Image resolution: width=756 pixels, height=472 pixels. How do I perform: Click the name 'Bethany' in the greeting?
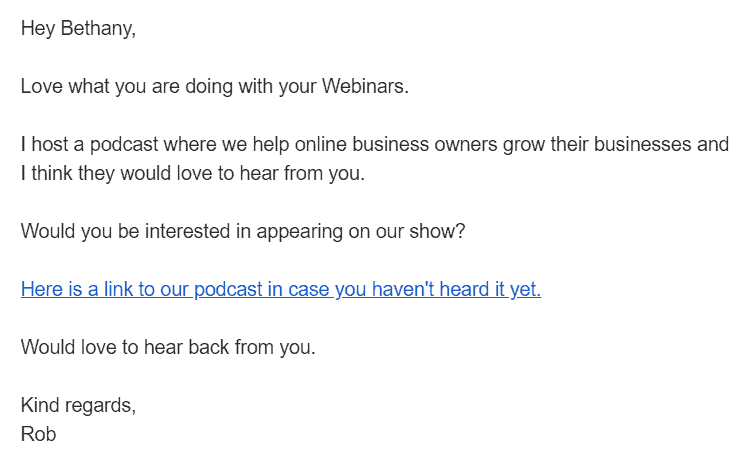[96, 28]
